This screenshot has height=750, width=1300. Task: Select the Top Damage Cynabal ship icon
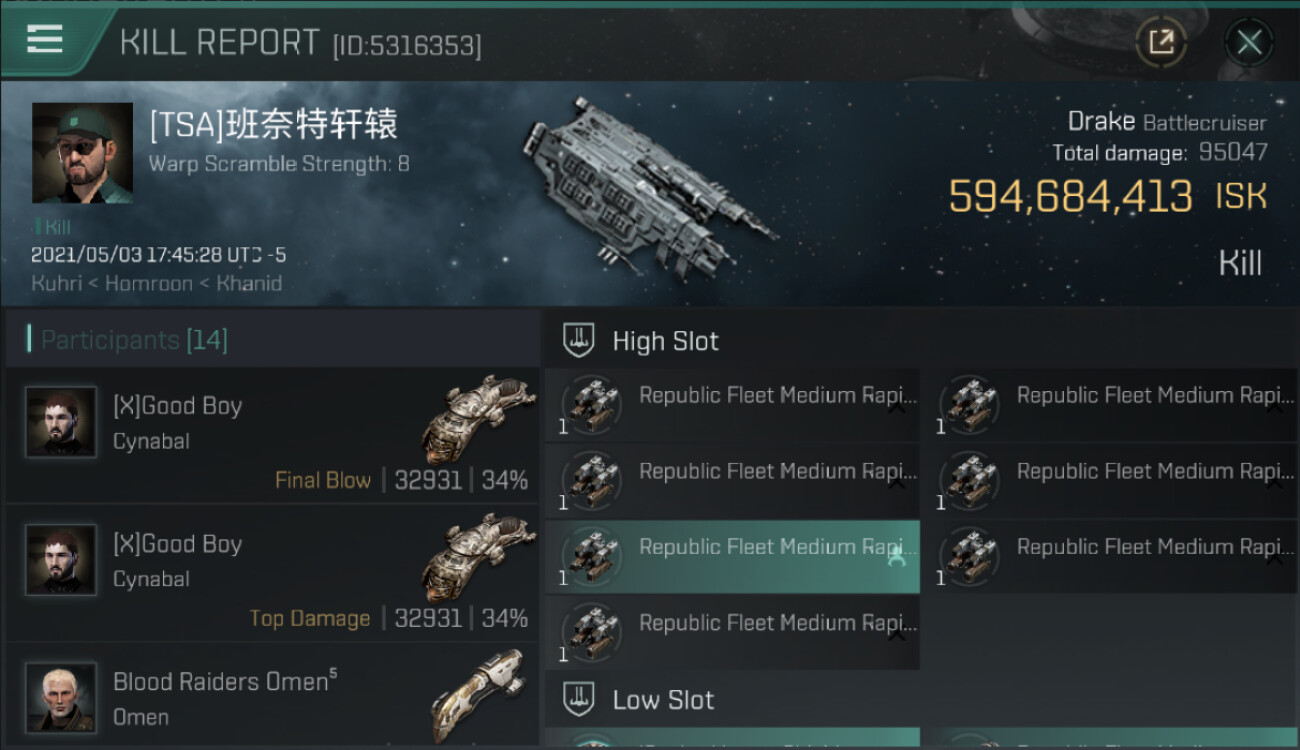(478, 556)
